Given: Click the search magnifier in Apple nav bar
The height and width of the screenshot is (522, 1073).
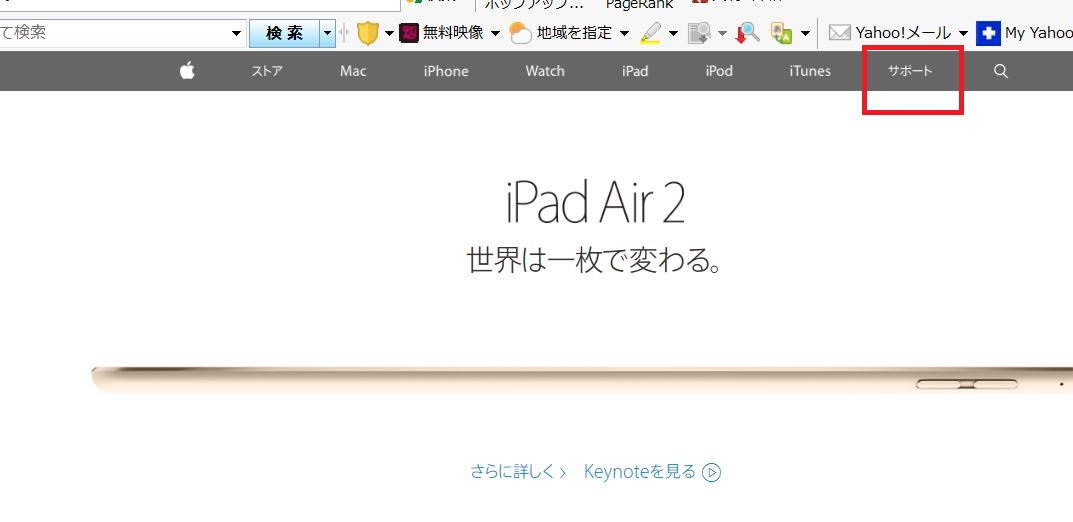Looking at the screenshot, I should tap(1000, 71).
